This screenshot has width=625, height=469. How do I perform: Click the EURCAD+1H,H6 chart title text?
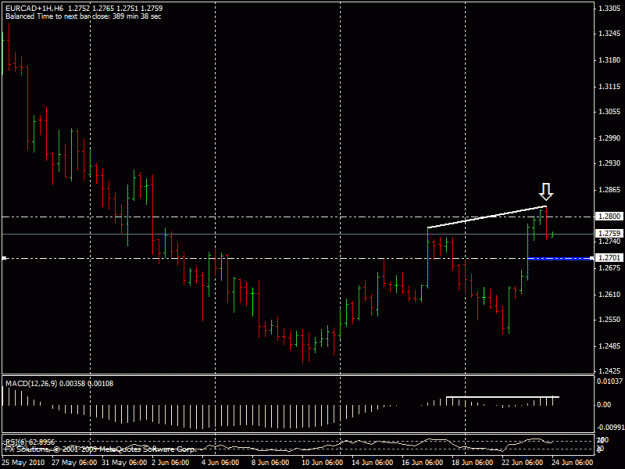click(x=34, y=8)
